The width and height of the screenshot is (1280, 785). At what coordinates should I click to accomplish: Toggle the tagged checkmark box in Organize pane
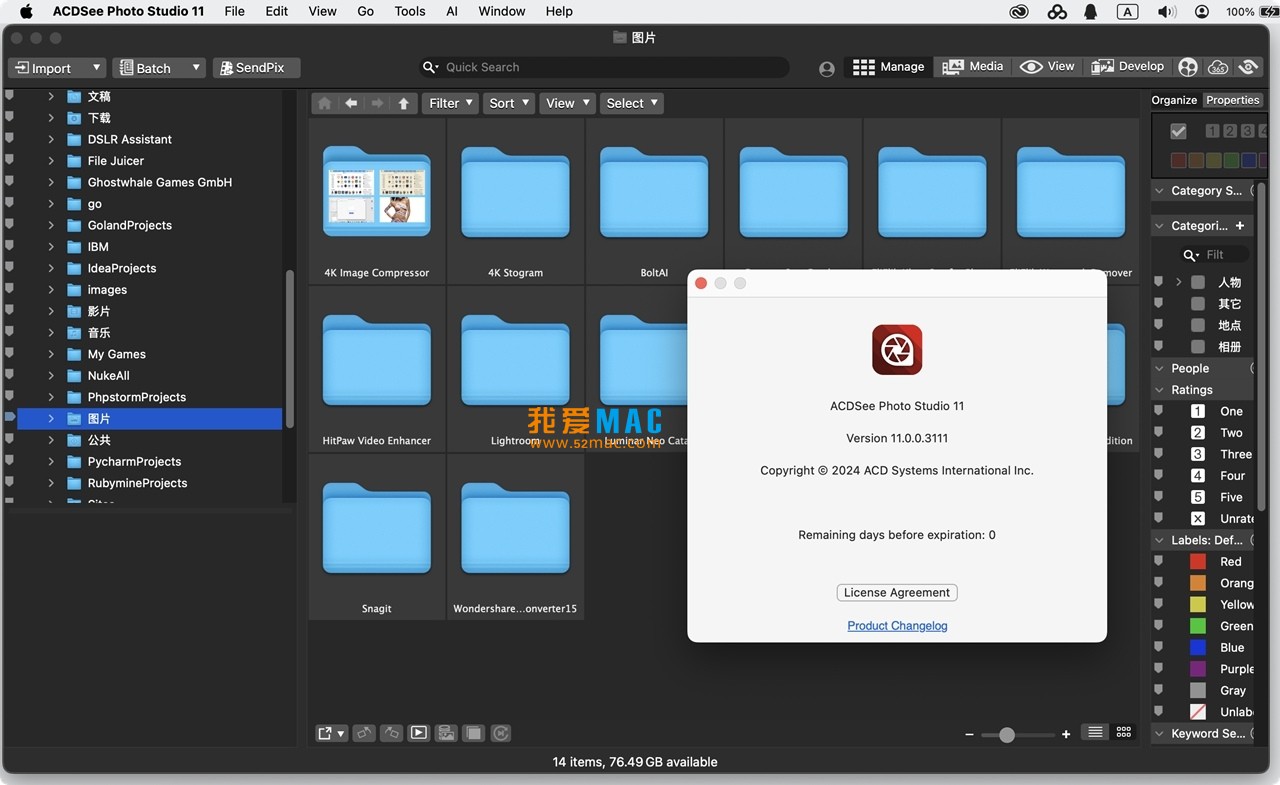1178,131
